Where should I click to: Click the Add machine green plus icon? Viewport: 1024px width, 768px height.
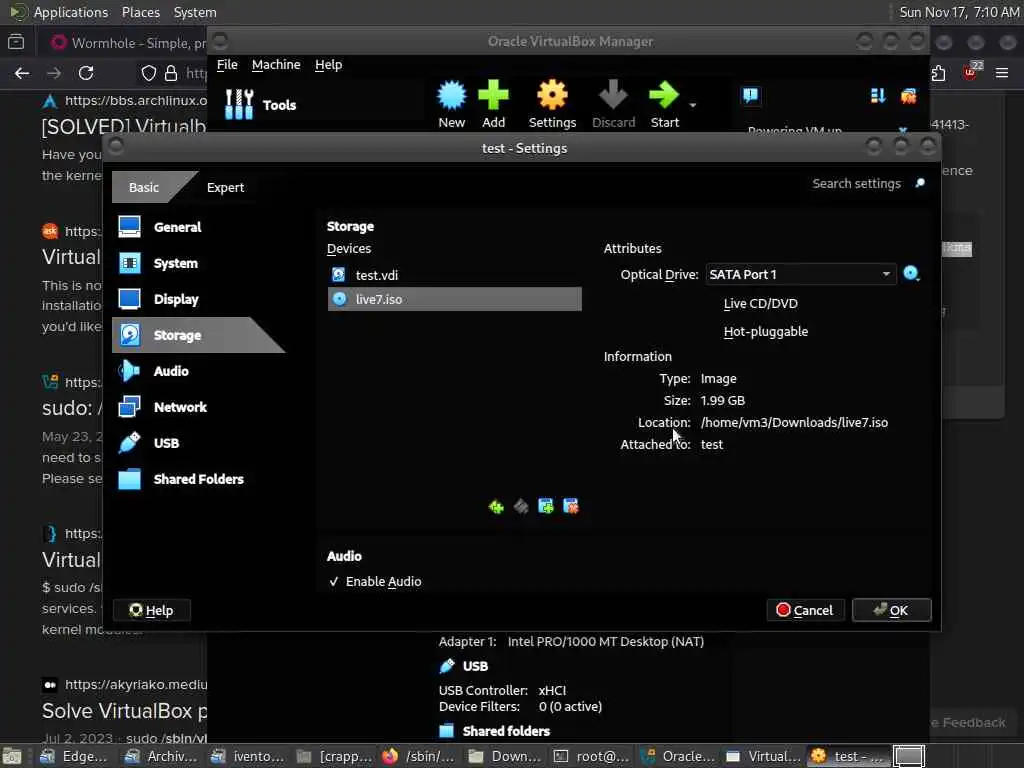point(493,104)
